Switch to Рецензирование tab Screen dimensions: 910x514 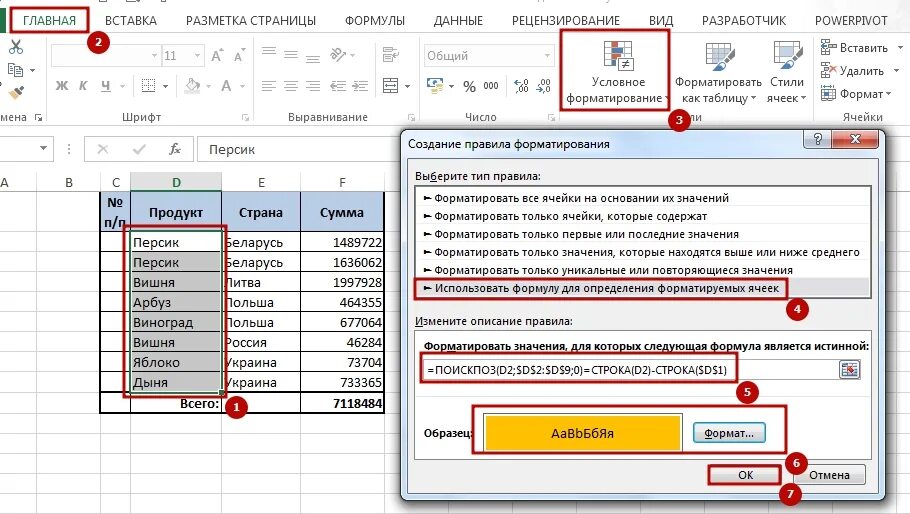pyautogui.click(x=566, y=20)
